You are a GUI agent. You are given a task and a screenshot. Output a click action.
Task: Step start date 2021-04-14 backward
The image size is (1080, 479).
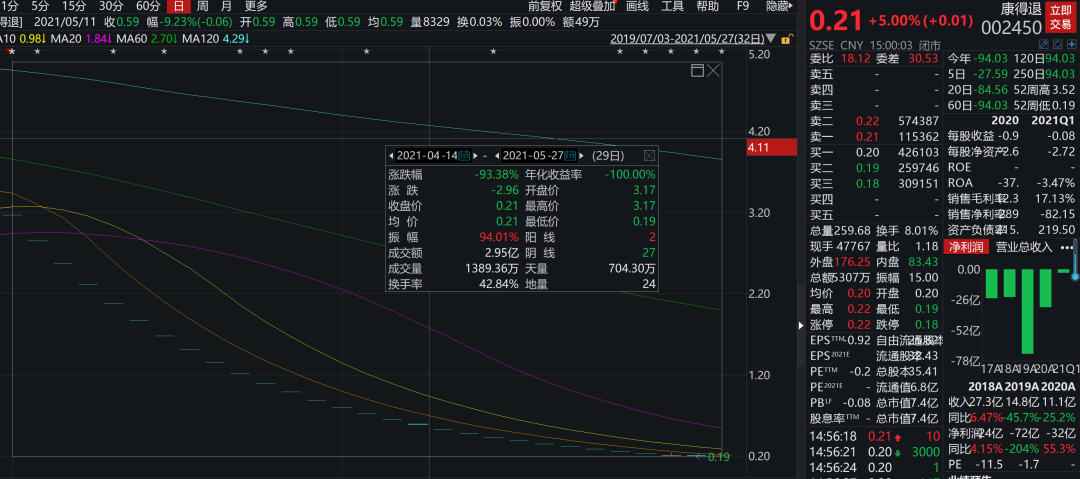click(x=392, y=156)
